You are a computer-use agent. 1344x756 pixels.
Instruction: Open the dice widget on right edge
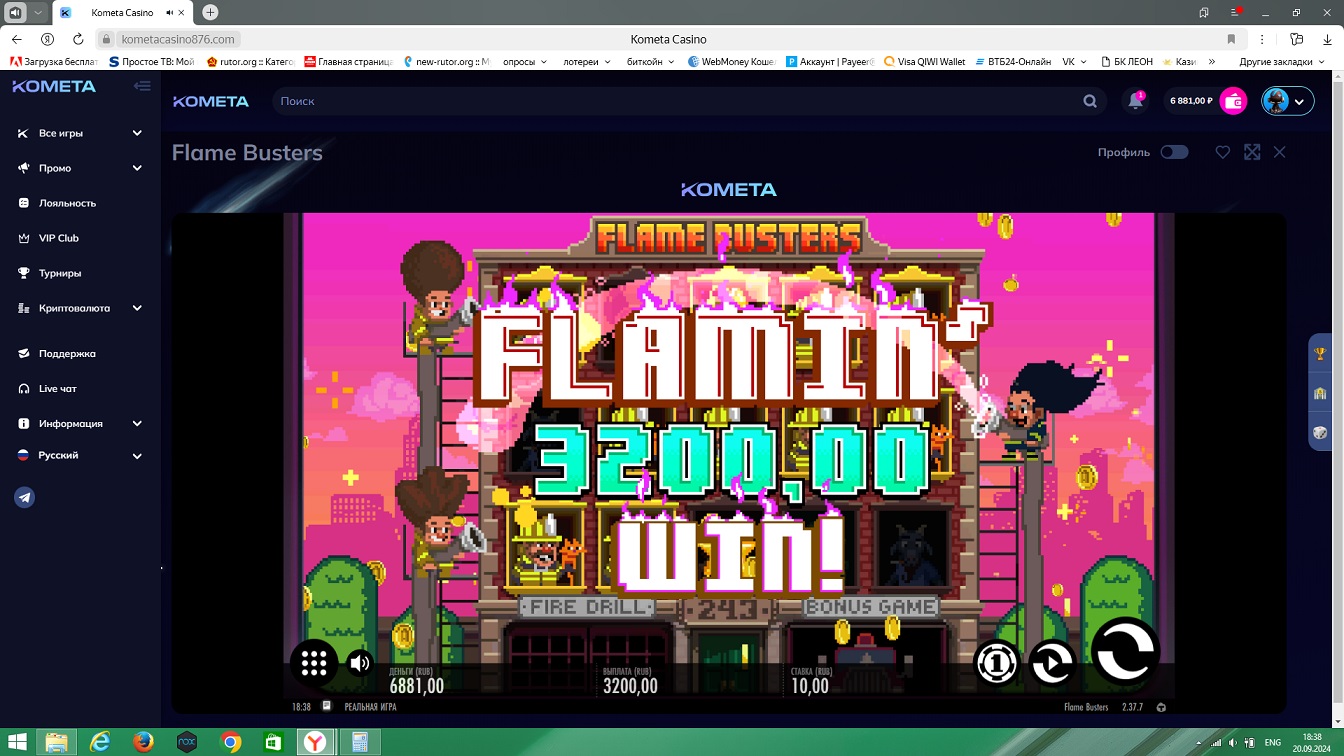(1320, 433)
